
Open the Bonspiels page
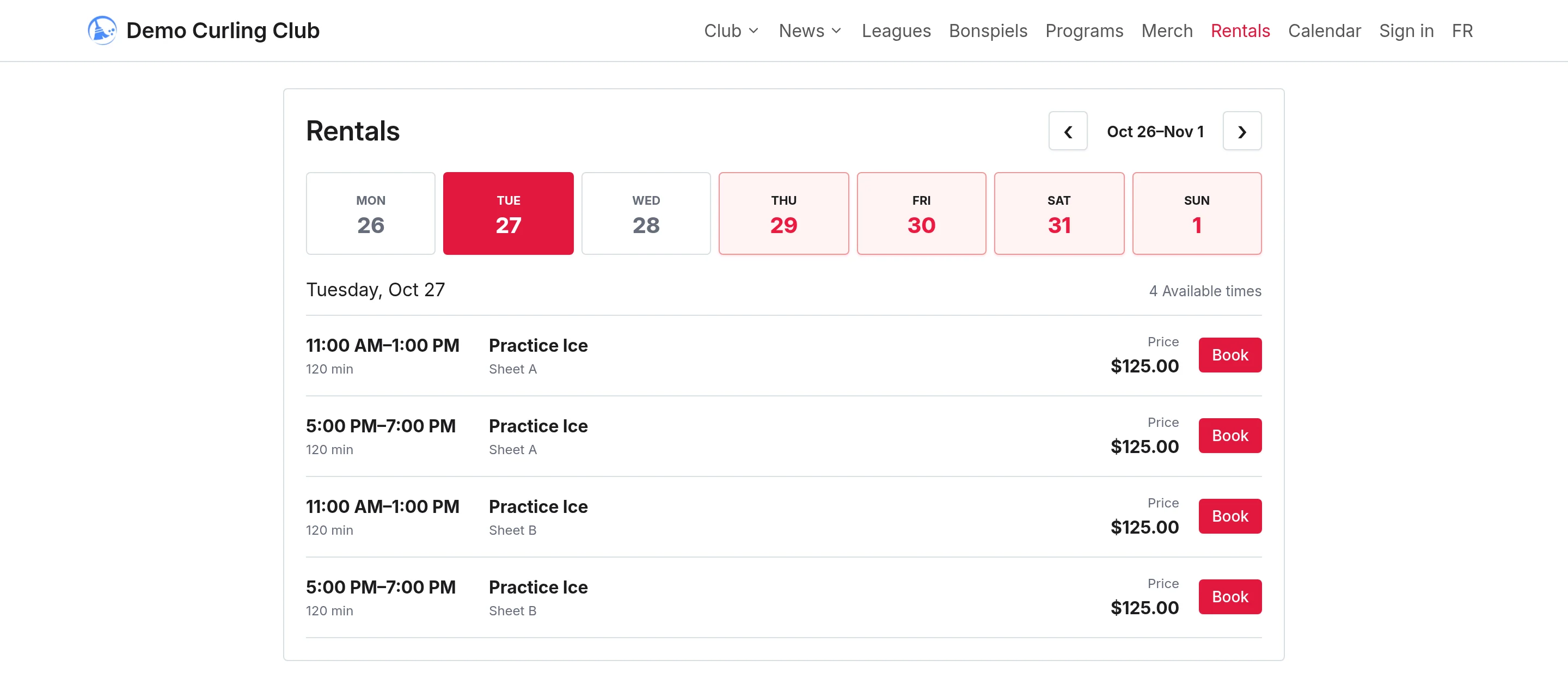(988, 30)
